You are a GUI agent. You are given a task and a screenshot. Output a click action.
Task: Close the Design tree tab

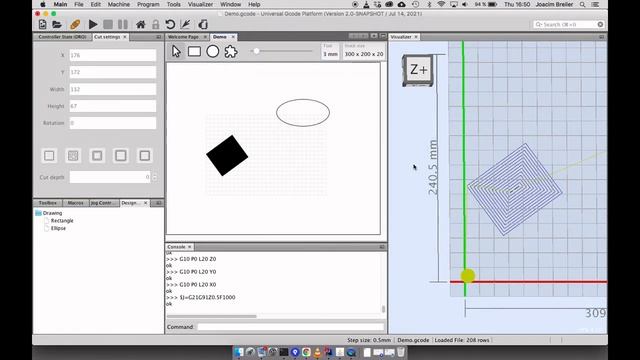click(x=146, y=203)
